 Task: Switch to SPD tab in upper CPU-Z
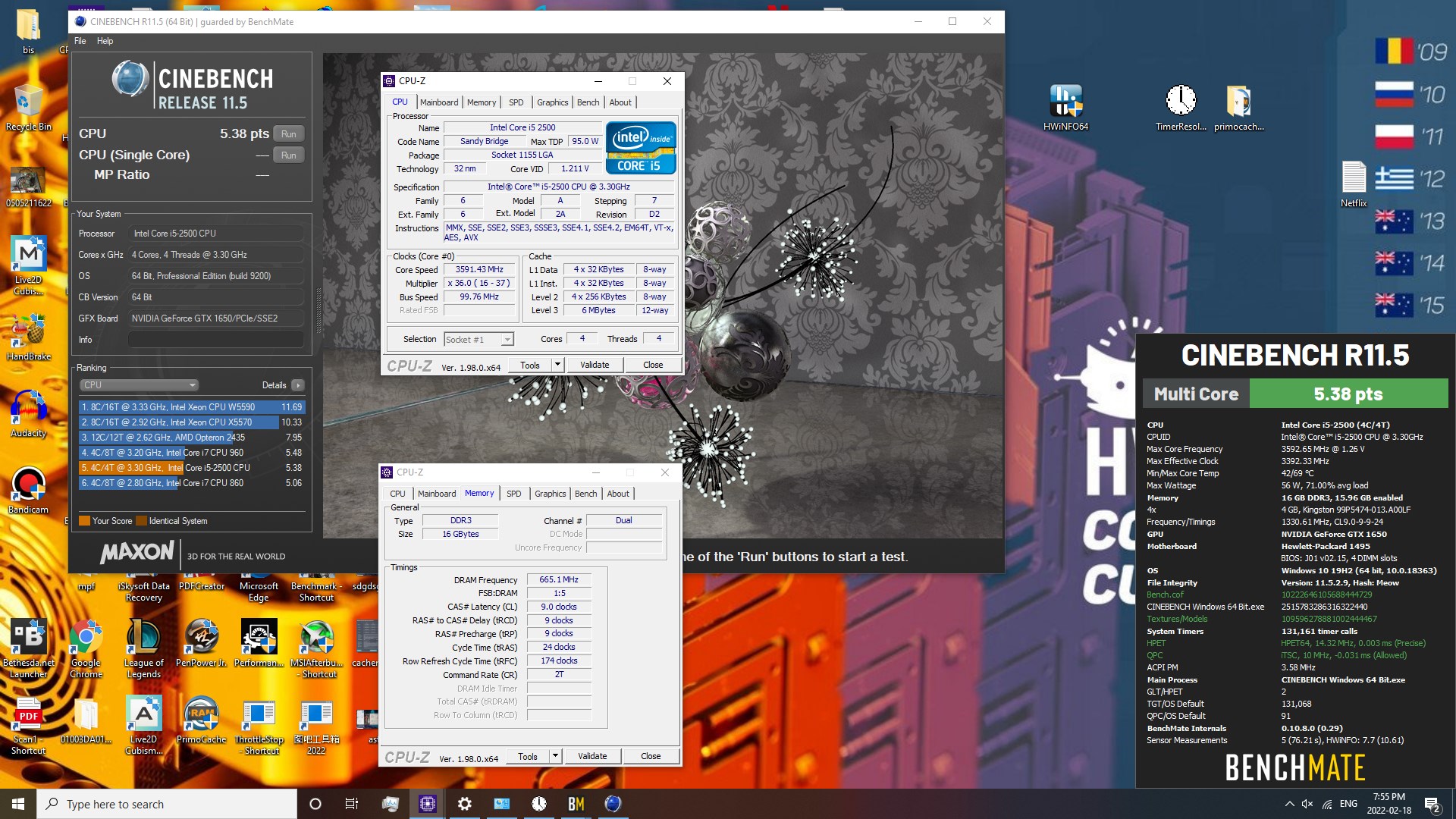[x=516, y=102]
